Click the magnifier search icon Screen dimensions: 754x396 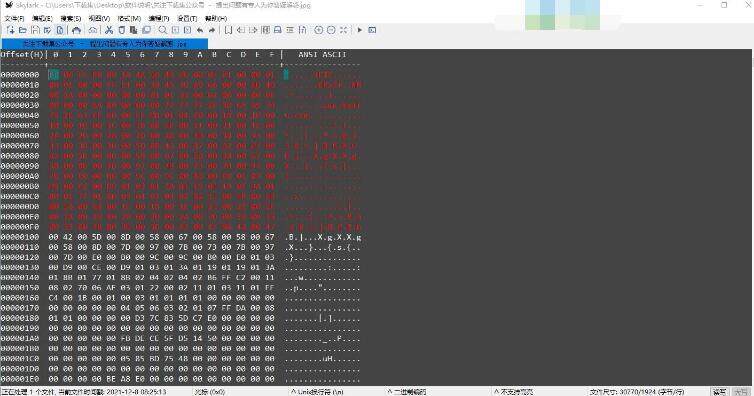point(163,30)
